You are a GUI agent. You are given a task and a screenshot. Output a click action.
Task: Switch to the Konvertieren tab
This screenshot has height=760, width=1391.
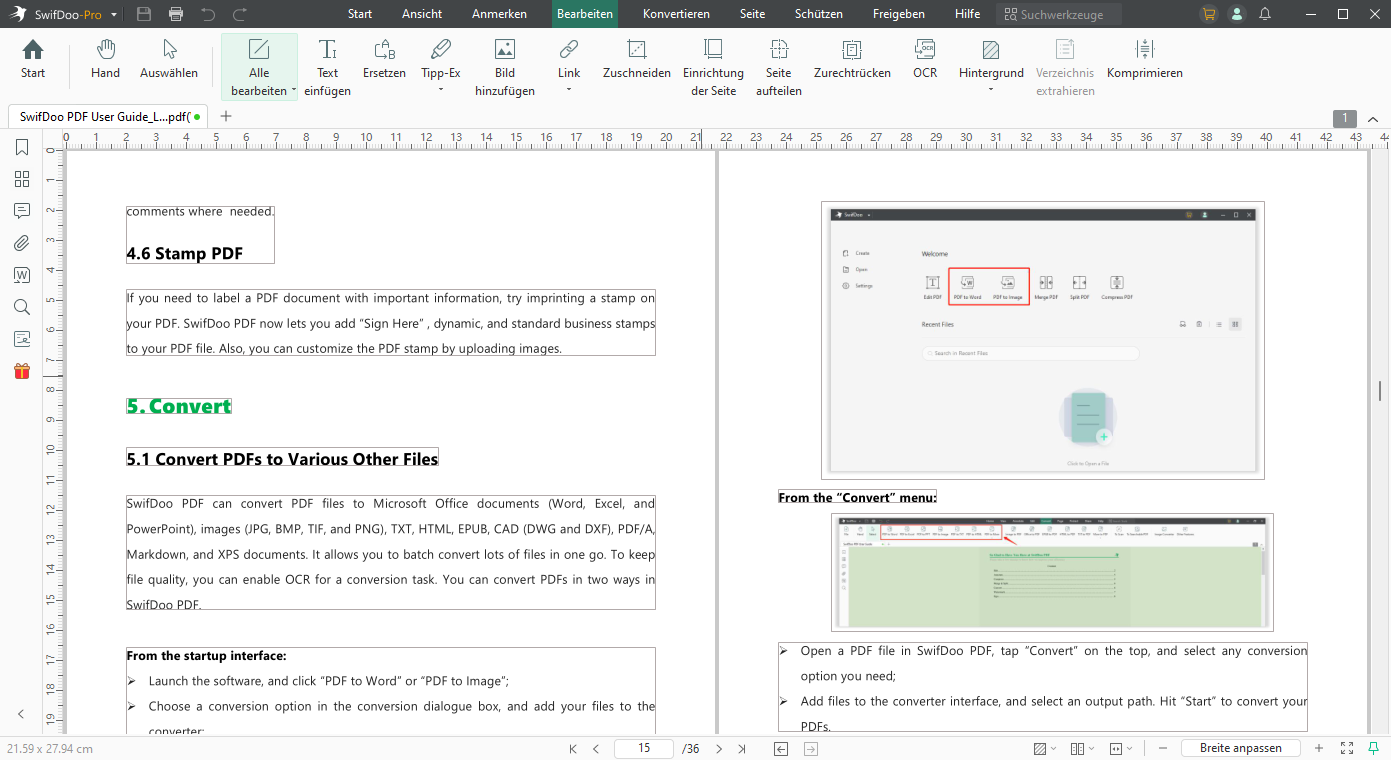pyautogui.click(x=676, y=14)
